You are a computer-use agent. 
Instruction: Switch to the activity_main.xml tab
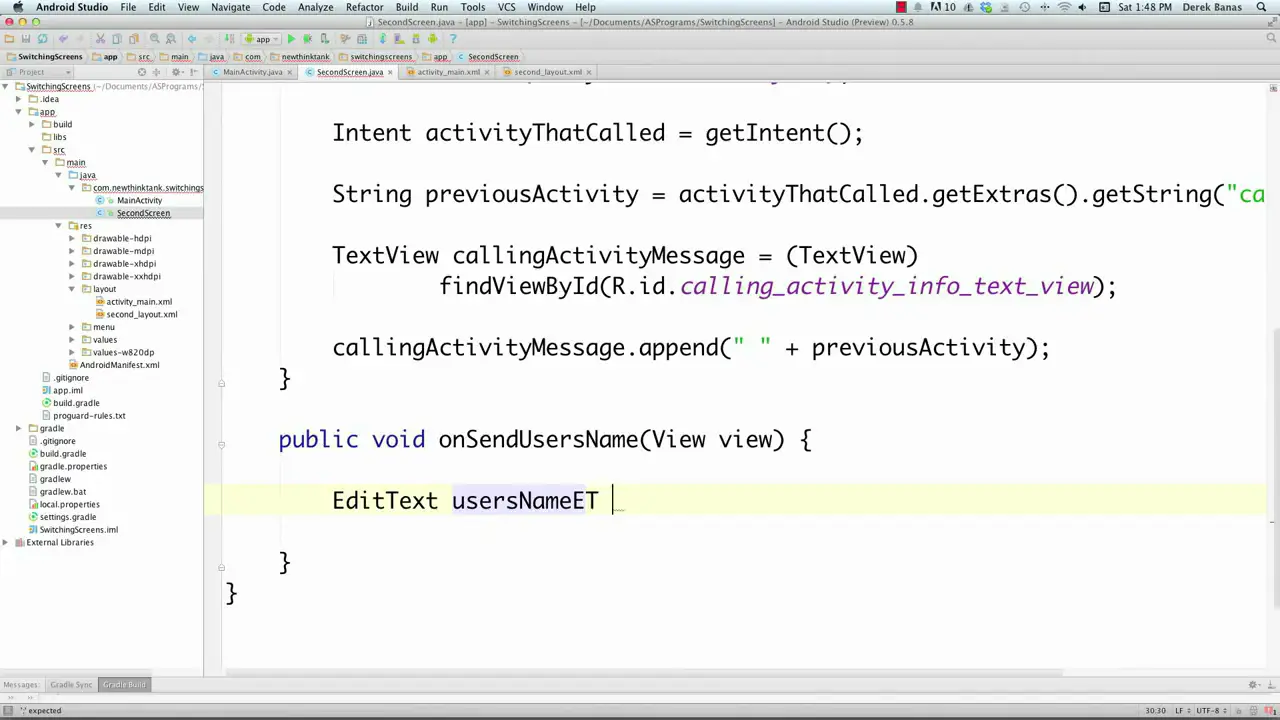point(448,72)
